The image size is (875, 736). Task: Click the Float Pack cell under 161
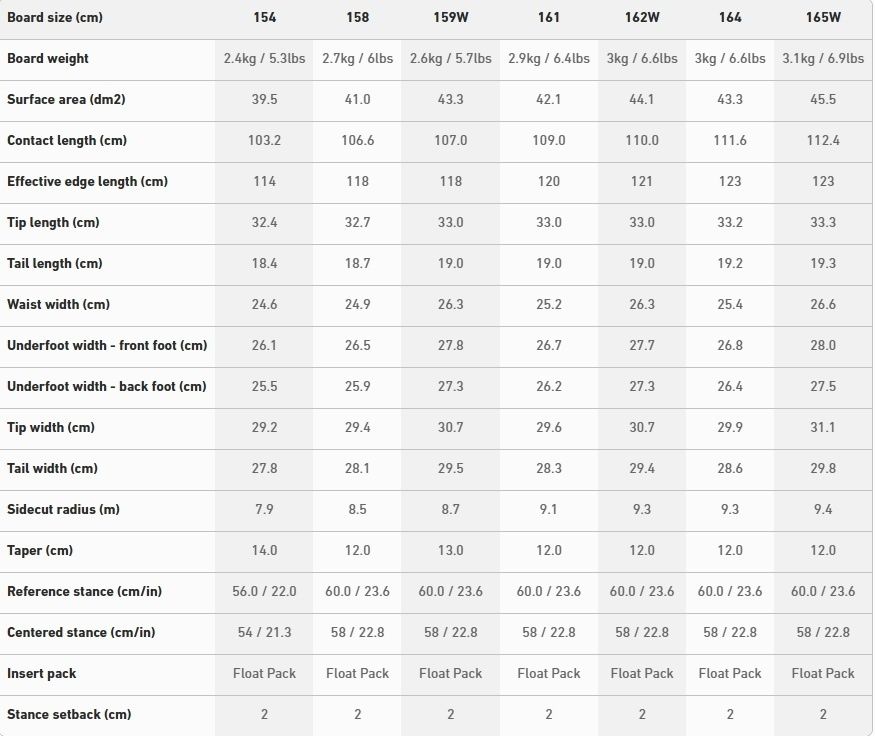coord(549,674)
